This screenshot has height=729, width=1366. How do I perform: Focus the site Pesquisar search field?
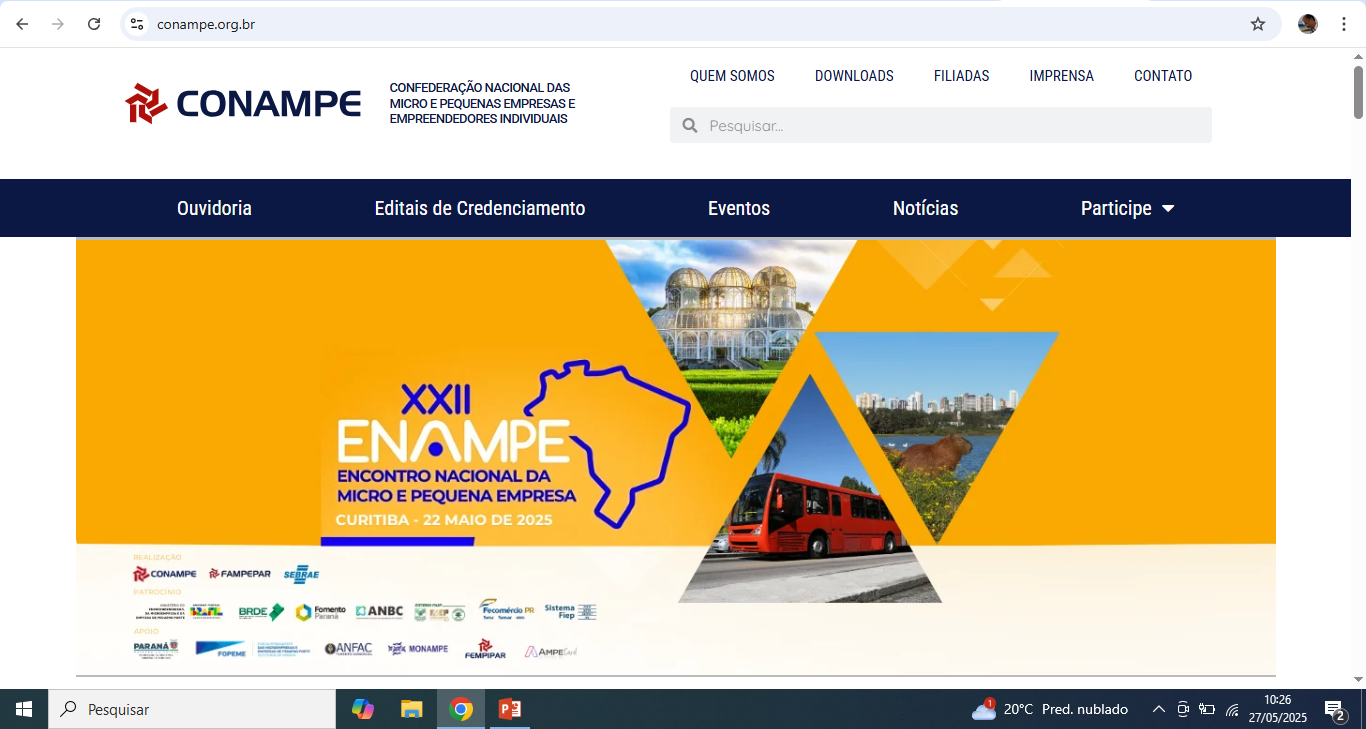coord(941,125)
